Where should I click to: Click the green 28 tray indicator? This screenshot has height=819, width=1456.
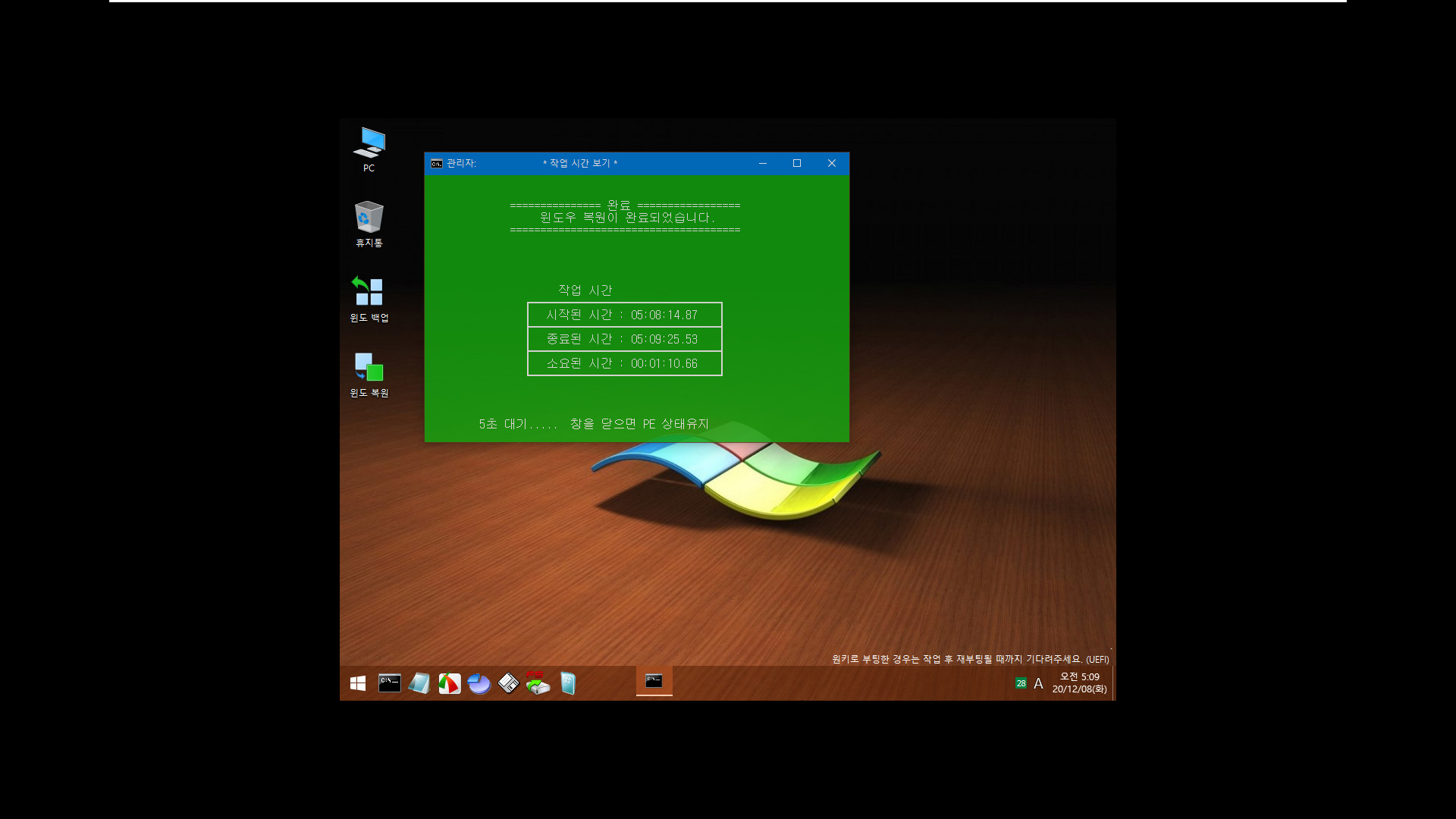(1021, 683)
